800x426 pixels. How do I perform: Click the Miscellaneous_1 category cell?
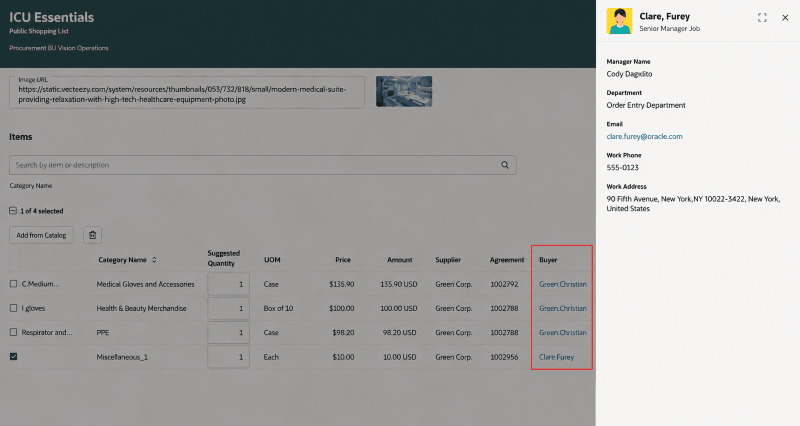[122, 357]
